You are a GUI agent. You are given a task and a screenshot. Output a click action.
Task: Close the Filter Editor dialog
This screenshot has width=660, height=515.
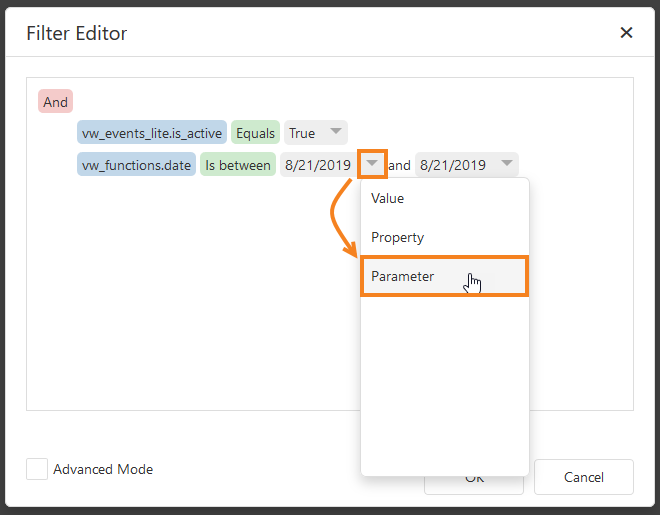pos(626,32)
